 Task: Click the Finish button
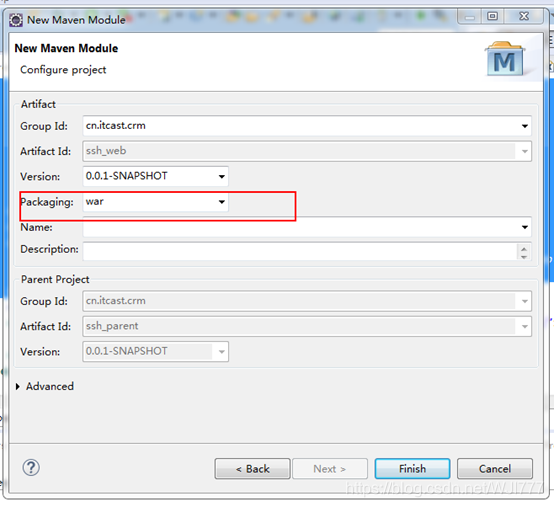[412, 469]
